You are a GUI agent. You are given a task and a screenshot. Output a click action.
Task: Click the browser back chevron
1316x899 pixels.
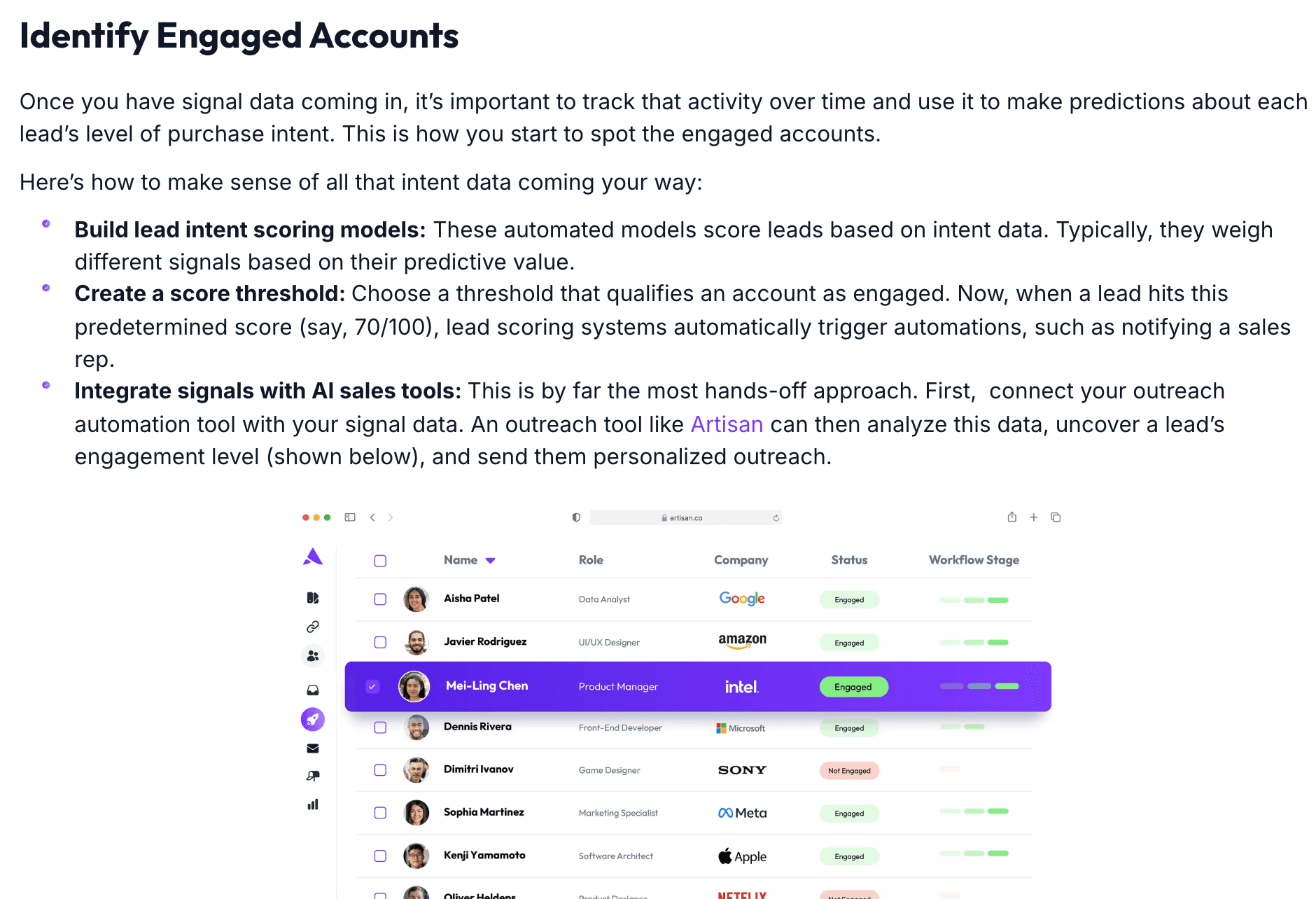(372, 517)
